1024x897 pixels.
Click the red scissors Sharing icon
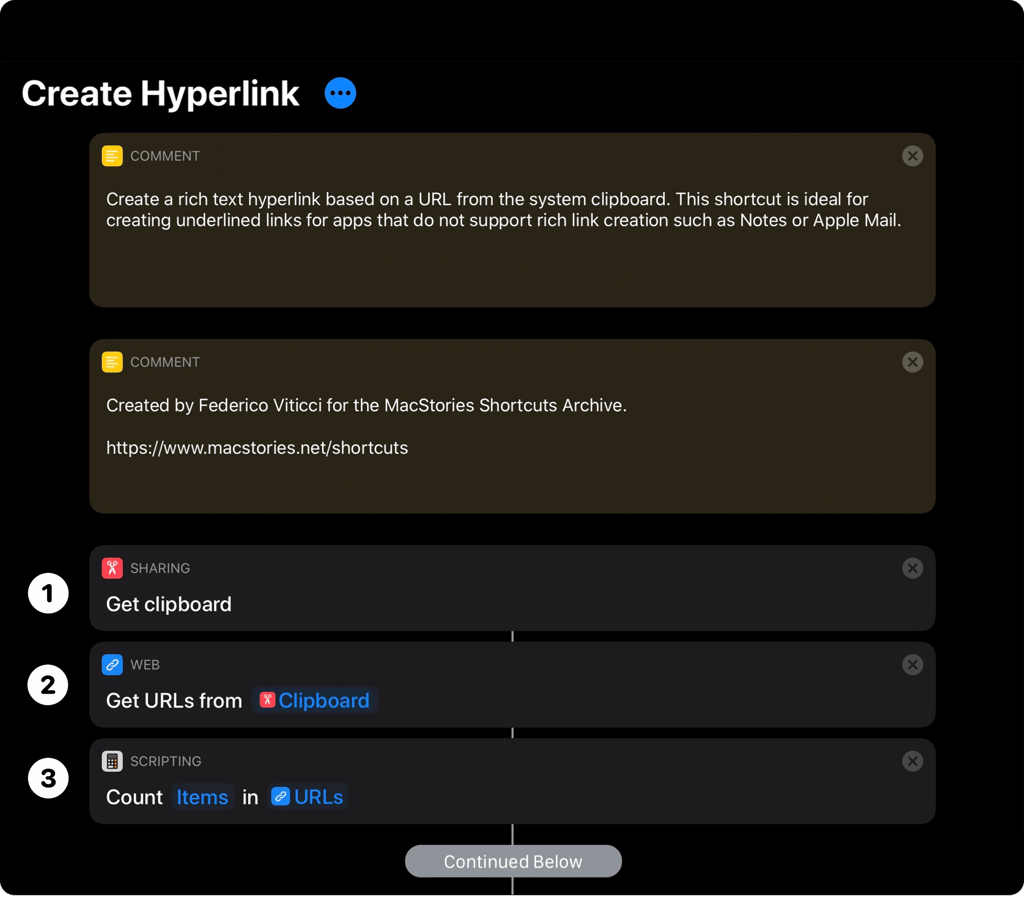tap(112, 568)
